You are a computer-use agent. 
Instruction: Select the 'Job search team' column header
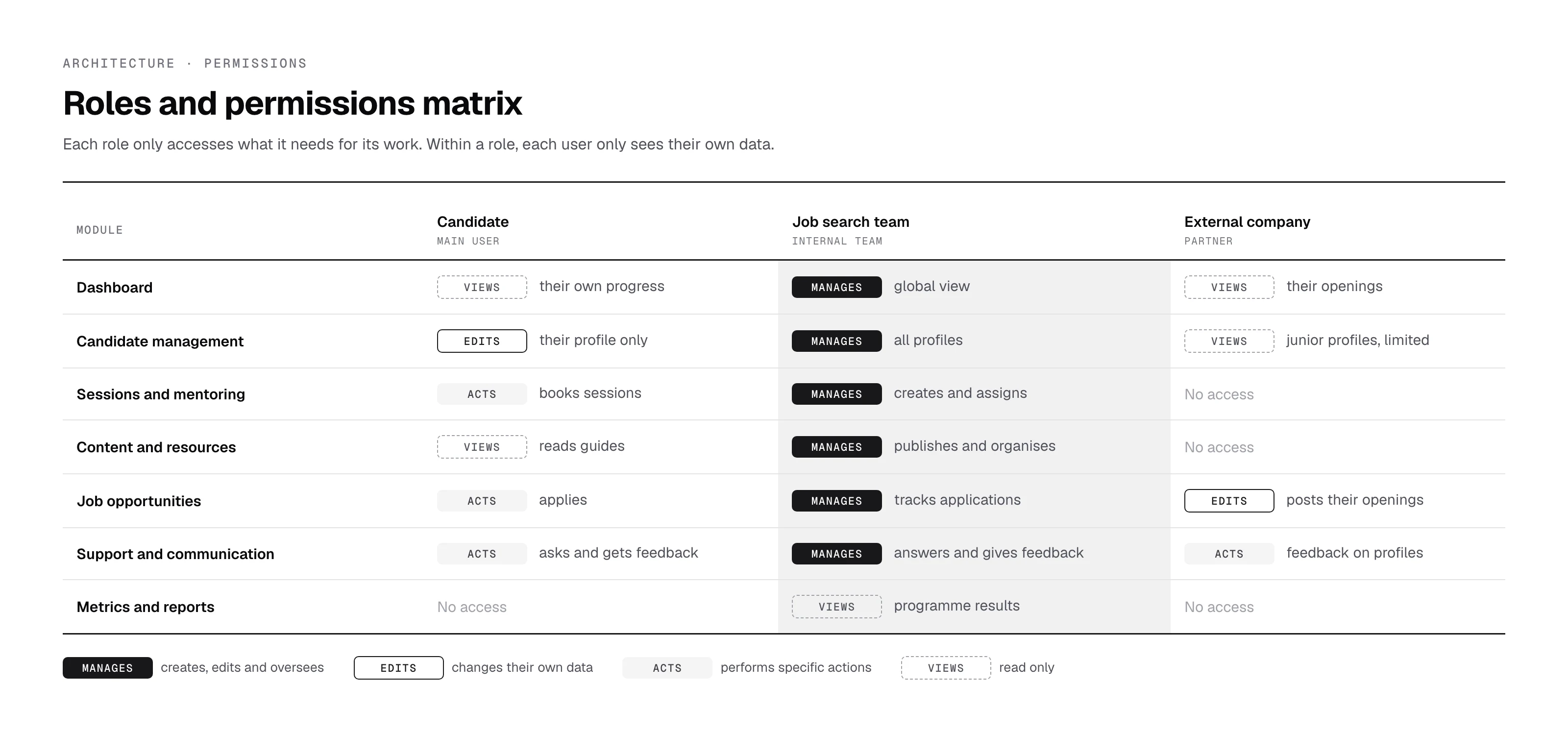tap(850, 222)
